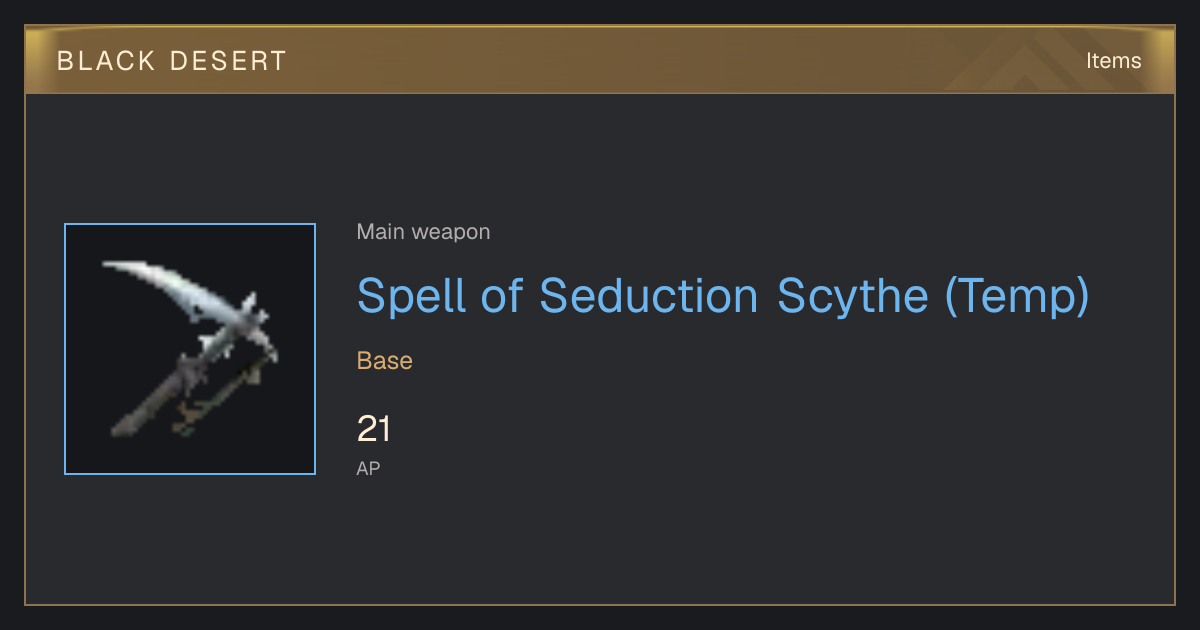Click the word weapon in category label
1200x630 pixels.
[451, 232]
